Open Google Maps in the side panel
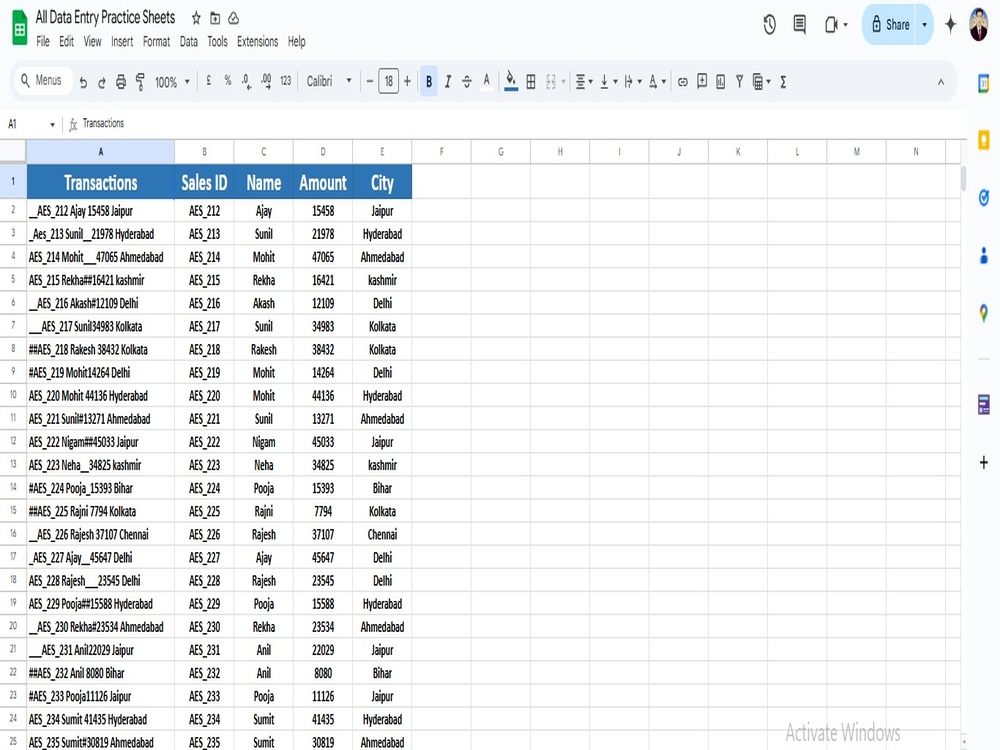The width and height of the screenshot is (1000, 750). click(983, 313)
